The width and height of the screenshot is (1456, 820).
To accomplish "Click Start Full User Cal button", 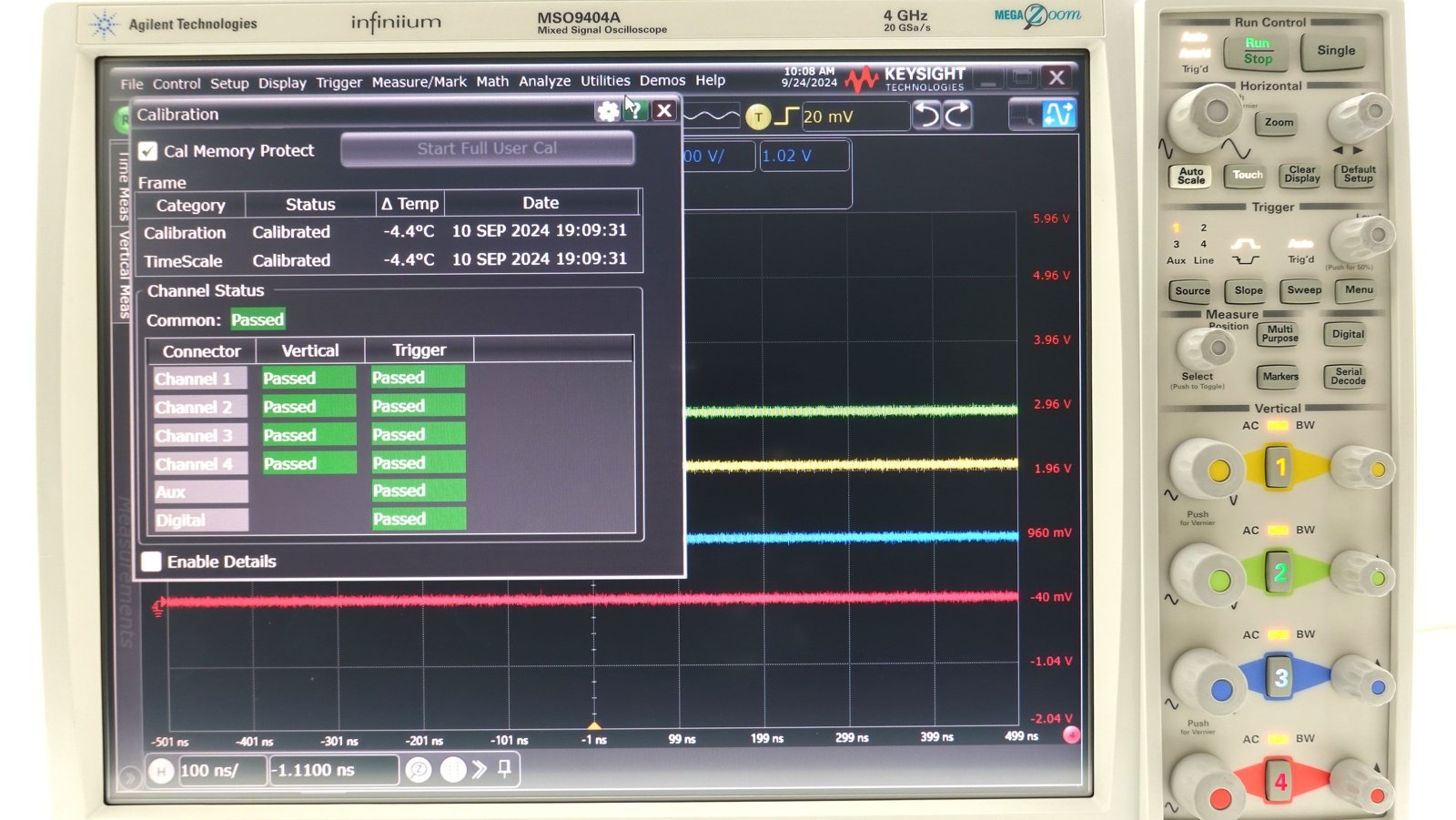I will [487, 148].
